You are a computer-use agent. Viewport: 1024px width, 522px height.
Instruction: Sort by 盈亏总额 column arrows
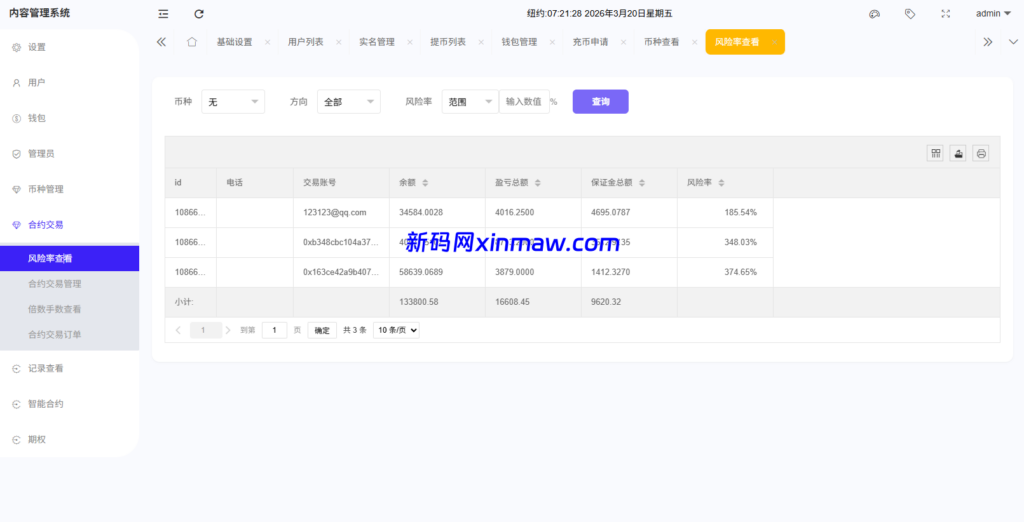(x=537, y=184)
